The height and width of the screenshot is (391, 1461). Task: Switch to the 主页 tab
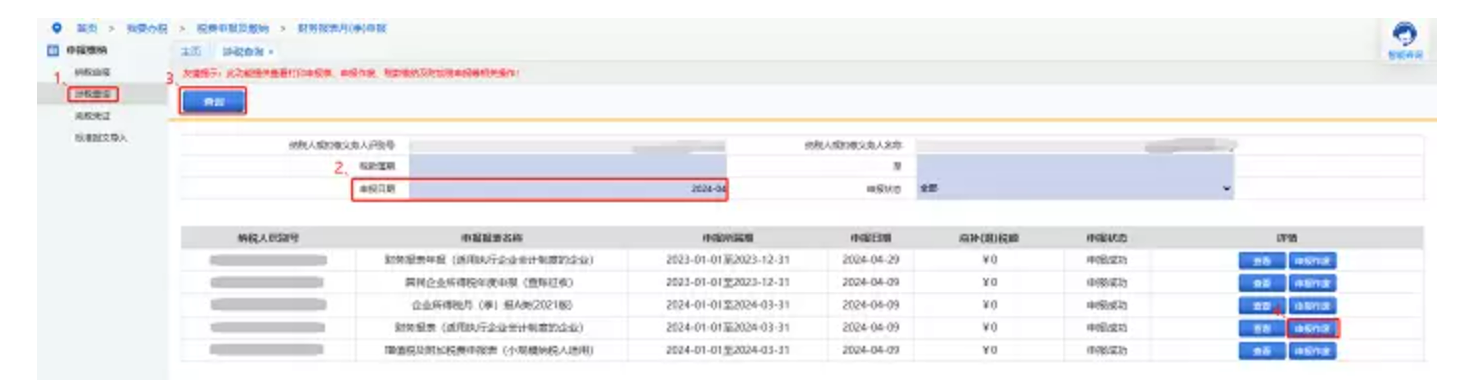tap(191, 51)
